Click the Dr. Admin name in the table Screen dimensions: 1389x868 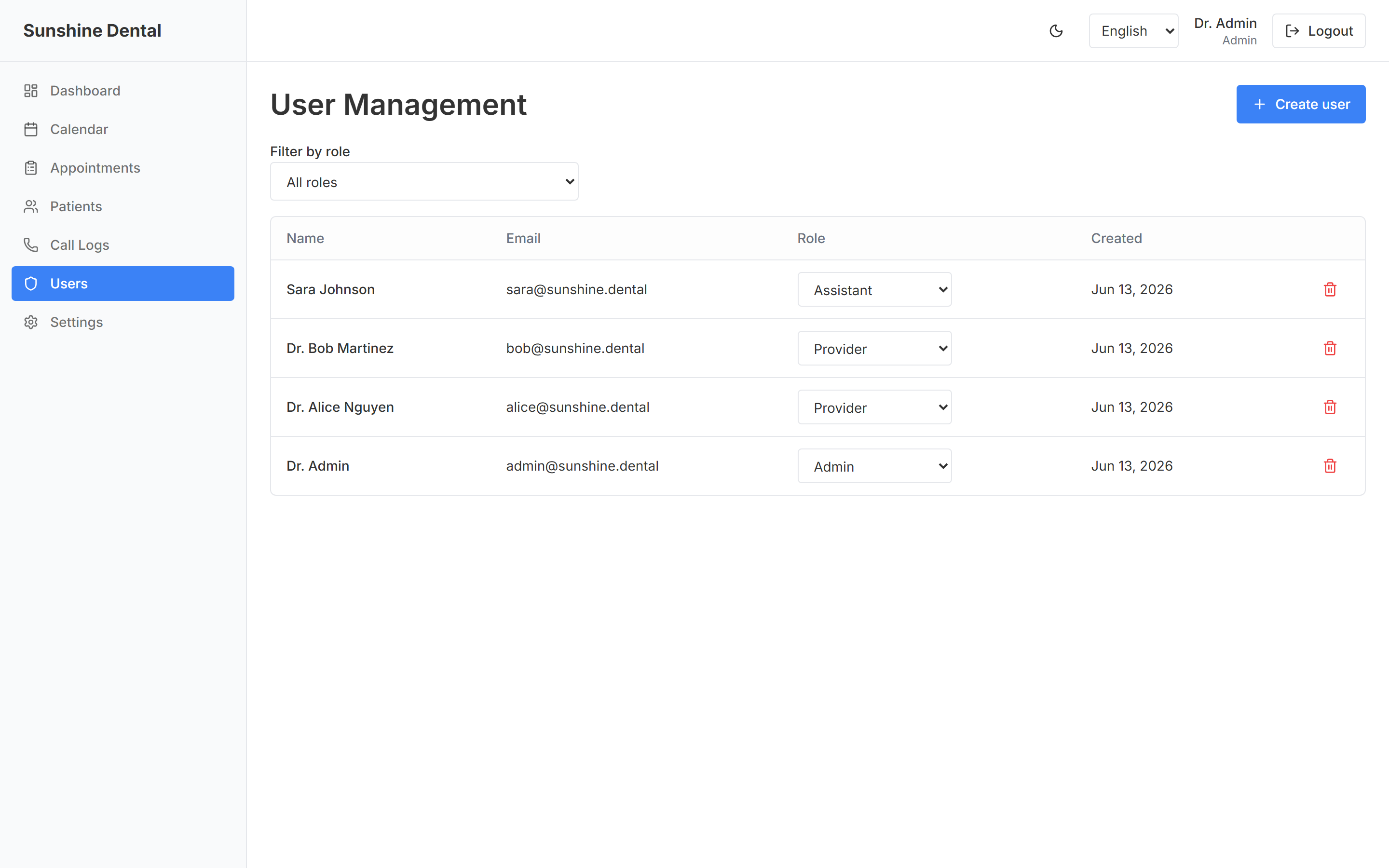pos(318,466)
